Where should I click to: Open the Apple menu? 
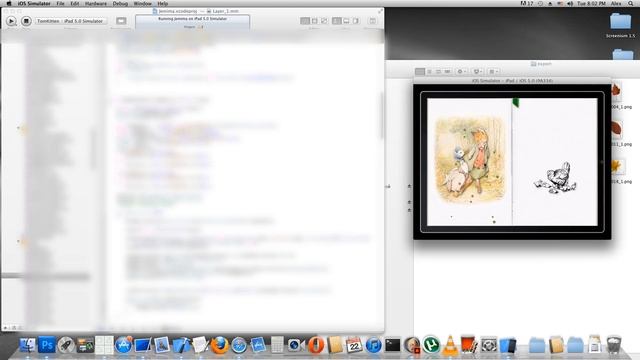click(x=9, y=3)
